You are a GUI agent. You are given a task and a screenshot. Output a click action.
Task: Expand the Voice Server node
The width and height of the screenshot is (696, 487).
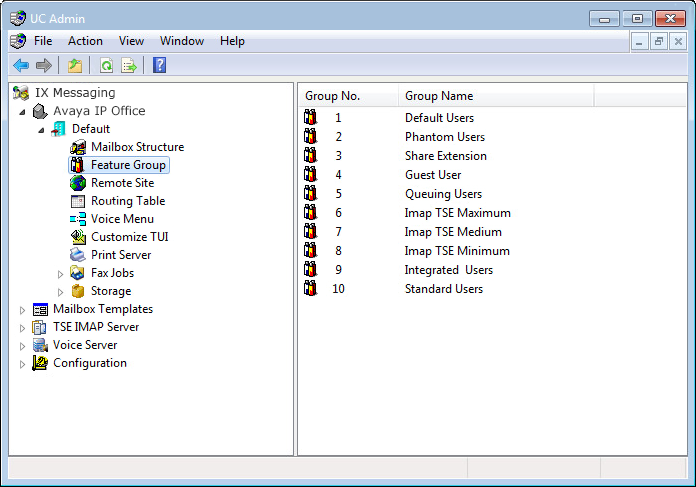click(x=22, y=346)
